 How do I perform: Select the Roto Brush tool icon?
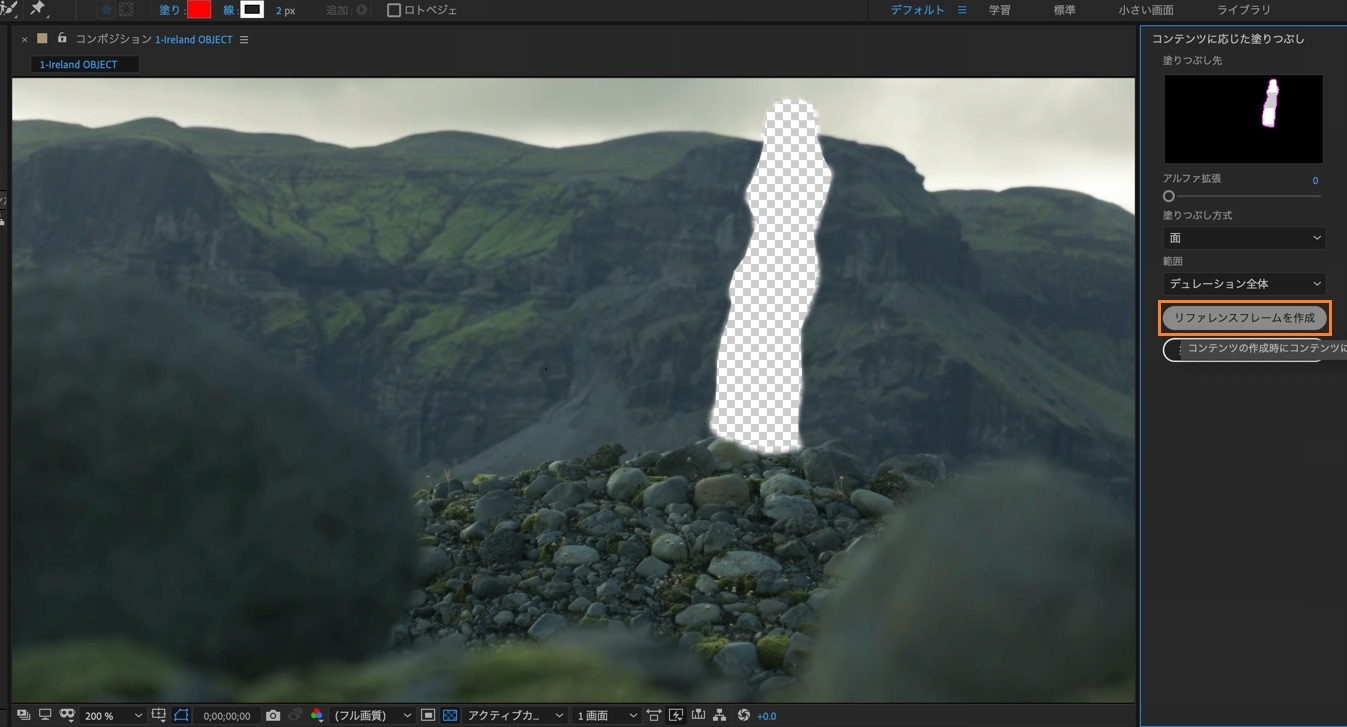point(11,9)
